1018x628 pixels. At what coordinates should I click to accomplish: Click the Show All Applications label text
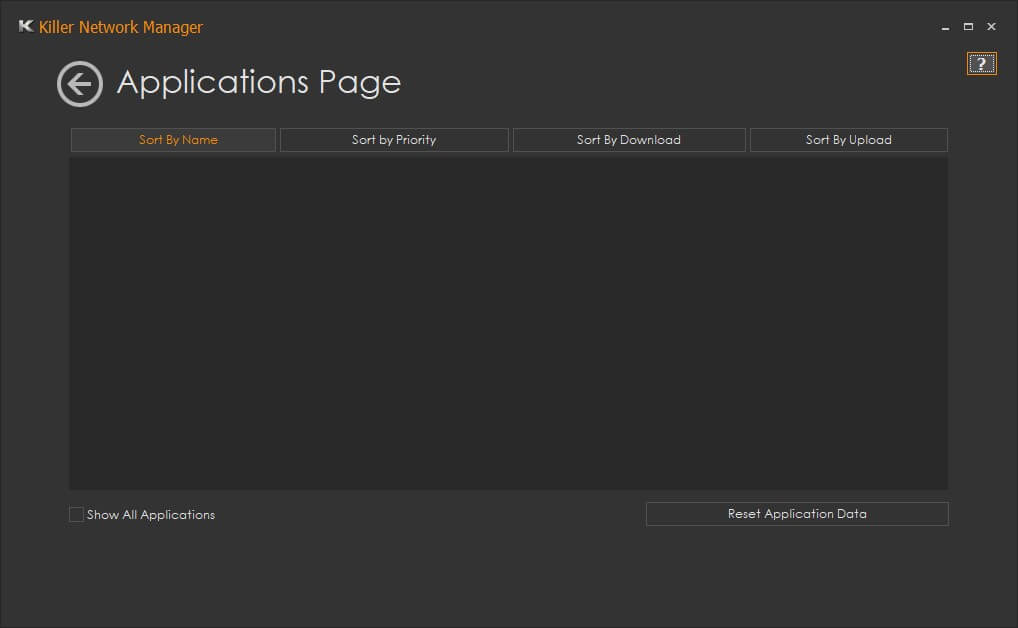151,515
